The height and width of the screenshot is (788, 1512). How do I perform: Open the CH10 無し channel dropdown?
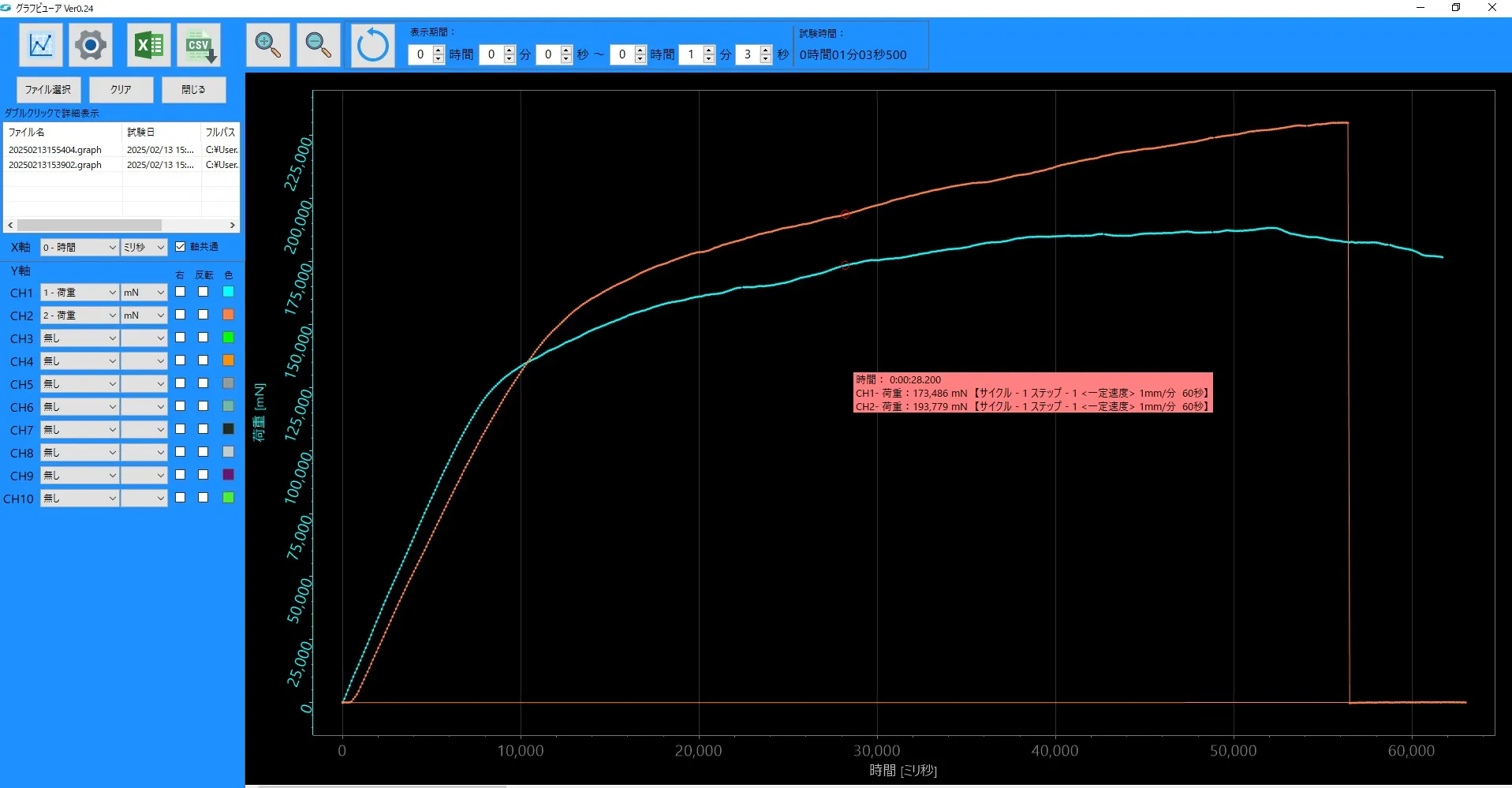point(79,499)
